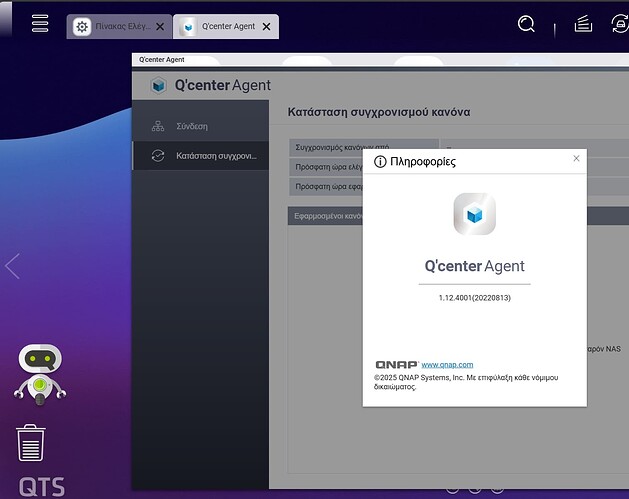
Task: Click the sync status icon in sidebar
Action: point(158,156)
